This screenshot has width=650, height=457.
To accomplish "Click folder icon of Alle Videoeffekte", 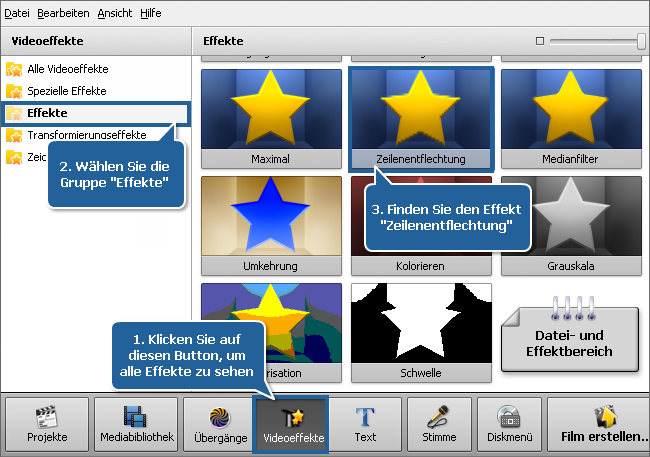I will pos(14,69).
